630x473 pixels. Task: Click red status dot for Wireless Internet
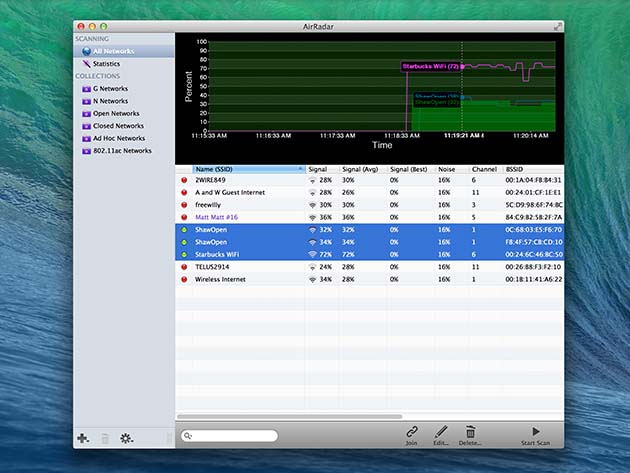point(184,279)
